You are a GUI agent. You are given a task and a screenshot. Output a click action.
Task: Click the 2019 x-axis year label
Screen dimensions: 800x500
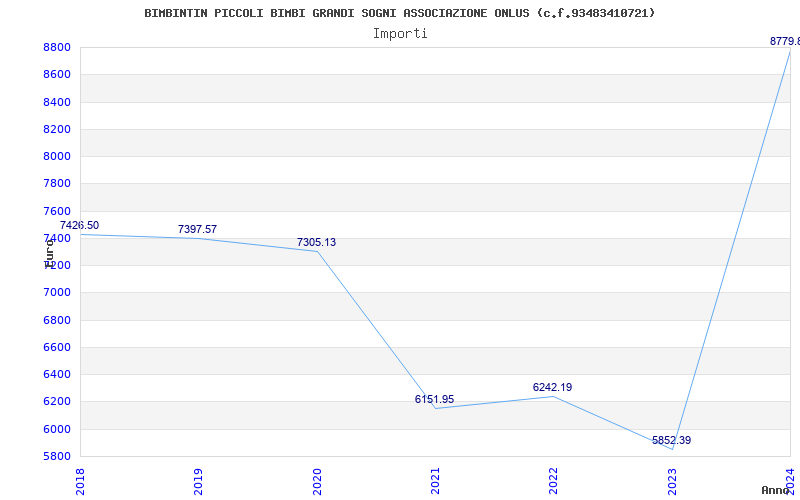tap(198, 482)
